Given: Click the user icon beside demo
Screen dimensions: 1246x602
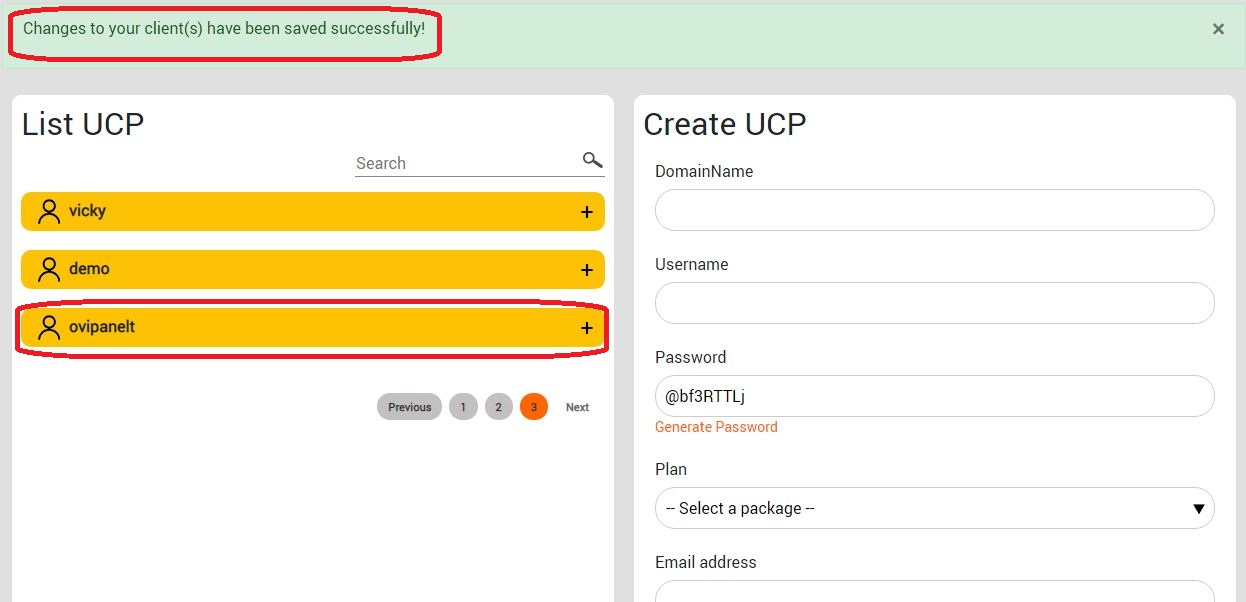Looking at the screenshot, I should pyautogui.click(x=49, y=270).
